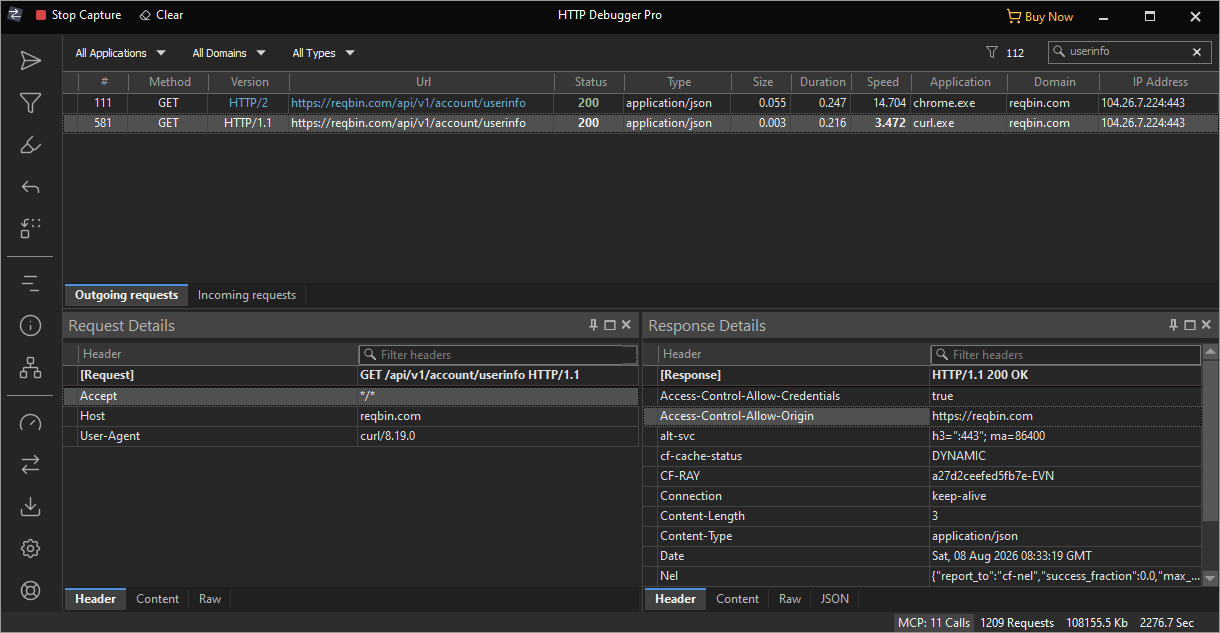Select the highlighter tool in sidebar
This screenshot has width=1220, height=633.
tap(31, 145)
